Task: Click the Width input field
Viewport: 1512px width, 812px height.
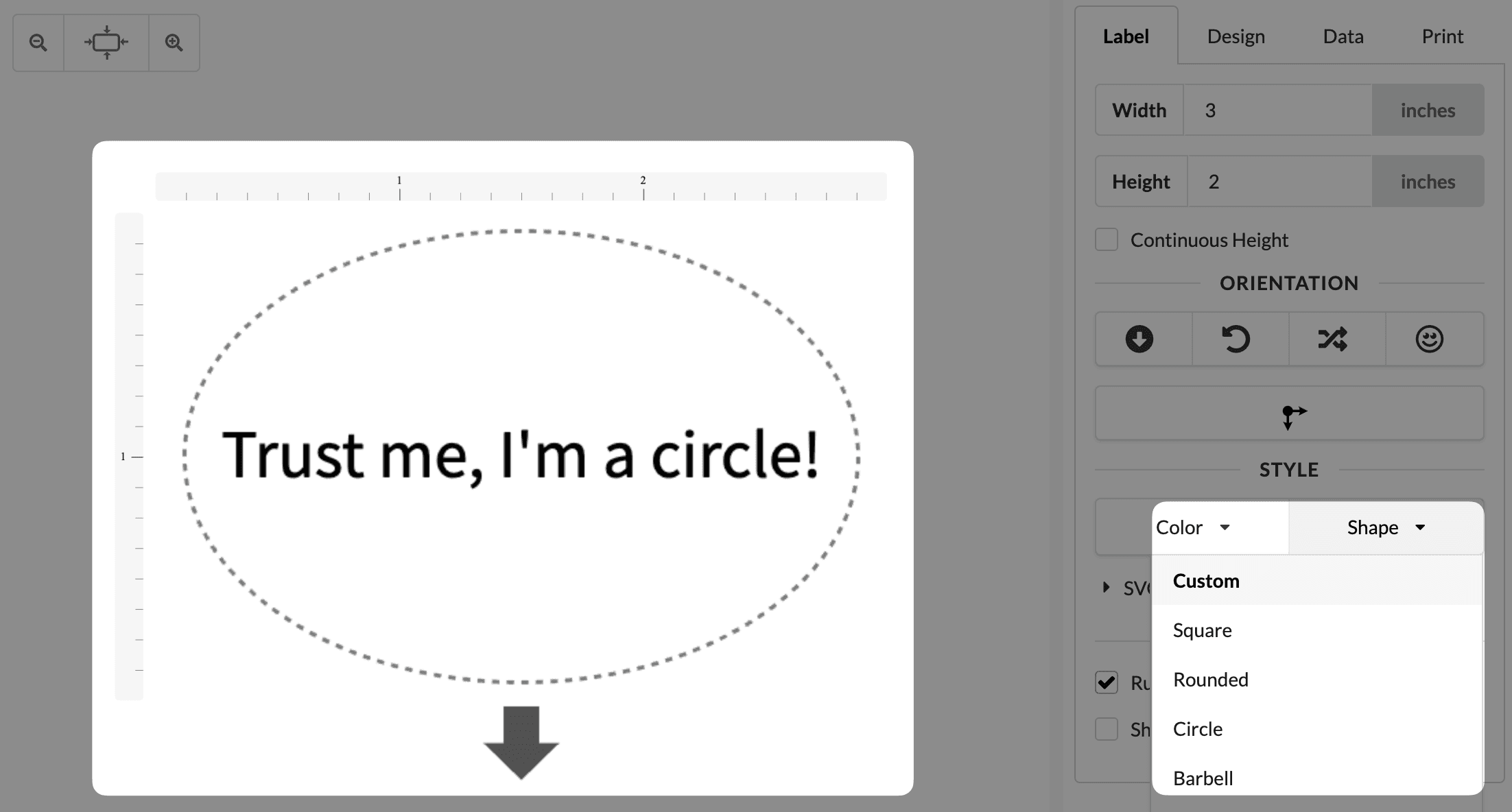Action: pos(1277,110)
